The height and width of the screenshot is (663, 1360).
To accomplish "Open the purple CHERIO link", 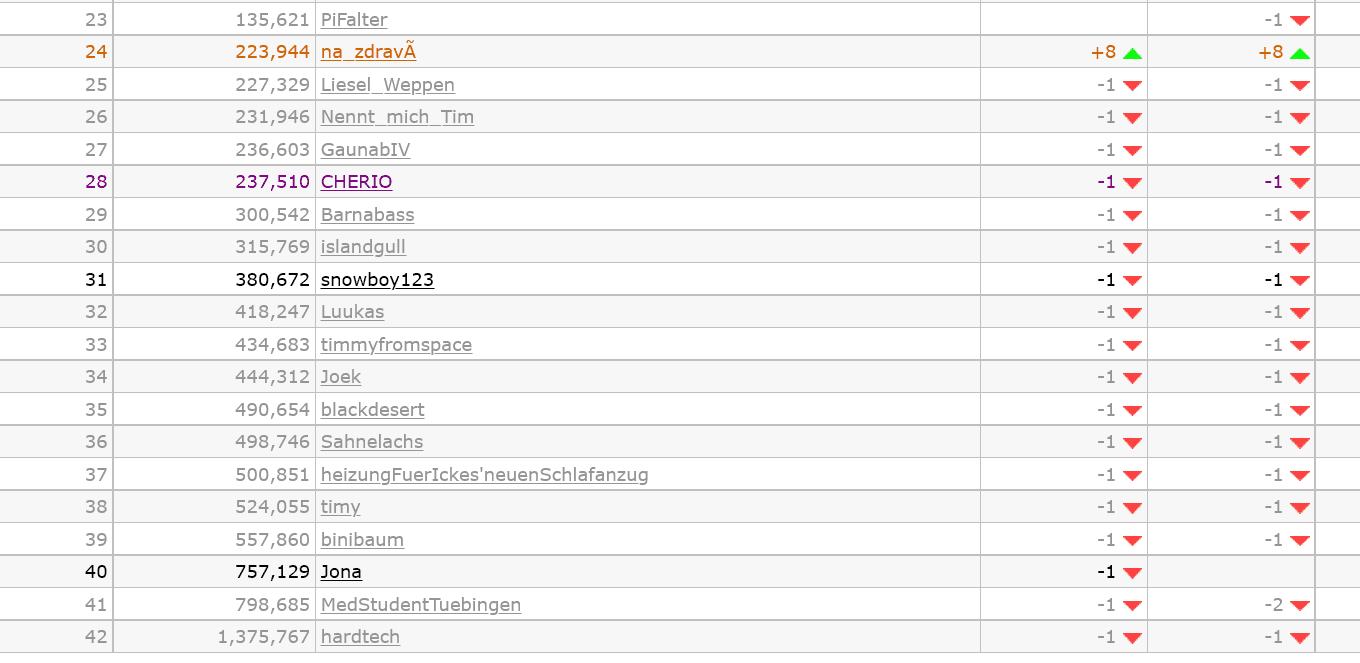I will click(x=356, y=182).
